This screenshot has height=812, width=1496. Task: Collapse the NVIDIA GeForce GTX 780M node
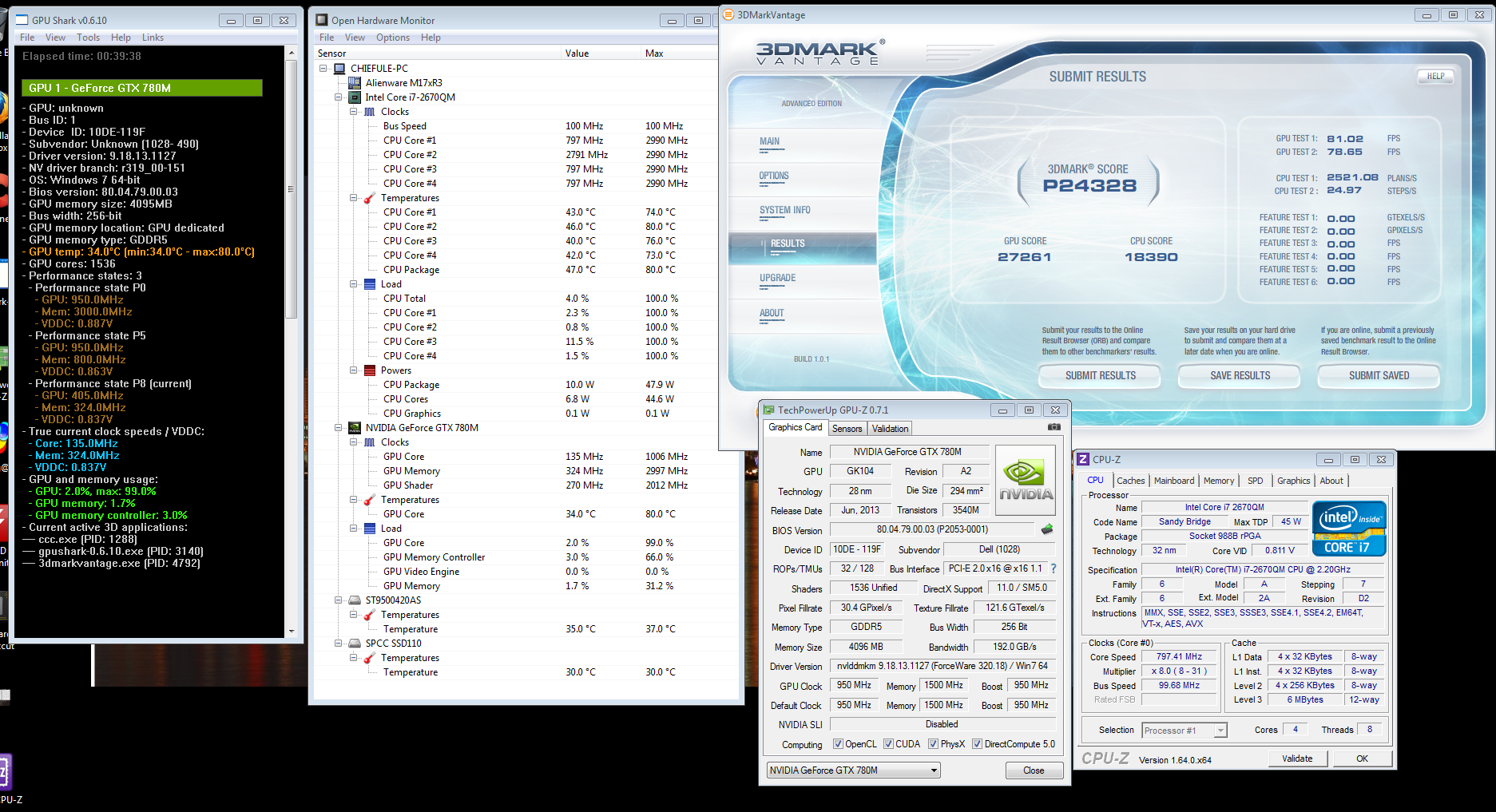[x=339, y=428]
